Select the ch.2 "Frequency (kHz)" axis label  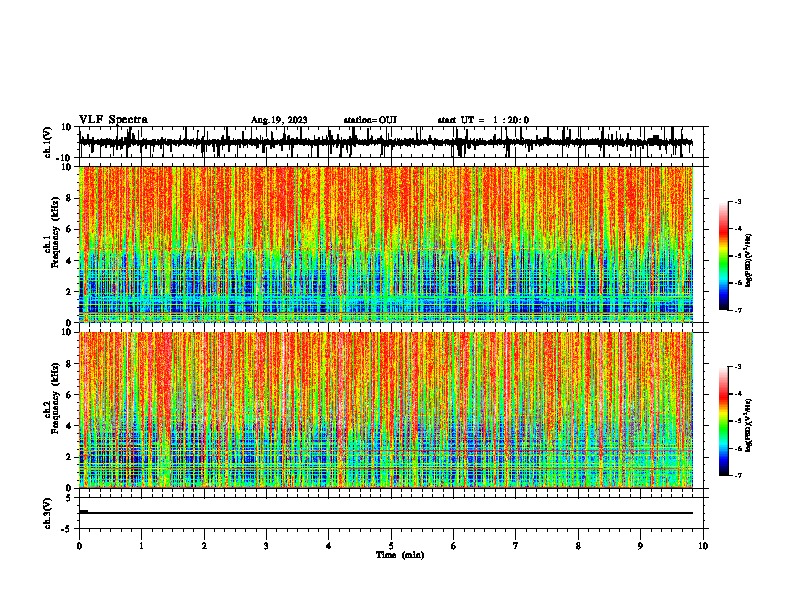[55, 399]
